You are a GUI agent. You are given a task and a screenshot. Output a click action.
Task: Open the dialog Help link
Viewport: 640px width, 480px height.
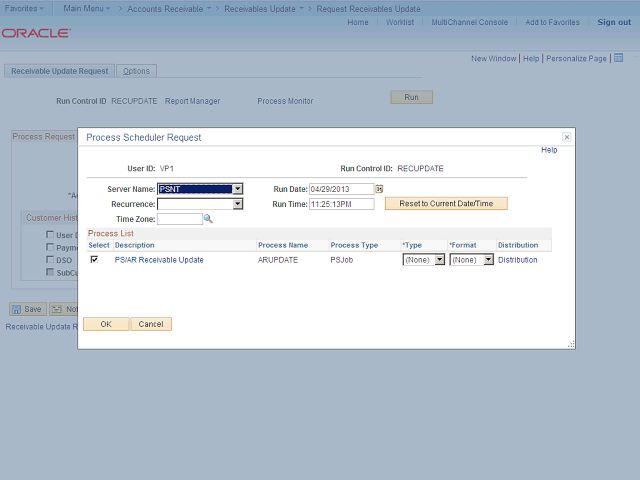(549, 150)
